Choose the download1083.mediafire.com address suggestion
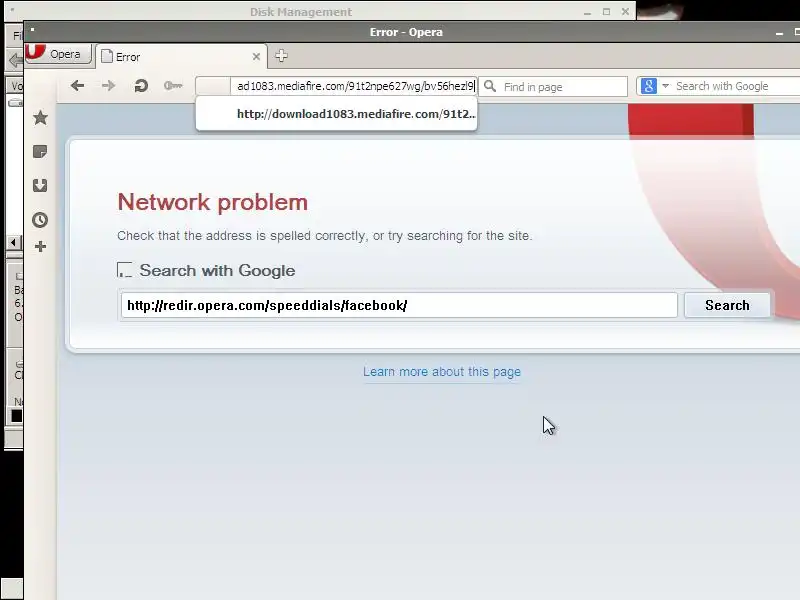The image size is (800, 600). point(337,114)
